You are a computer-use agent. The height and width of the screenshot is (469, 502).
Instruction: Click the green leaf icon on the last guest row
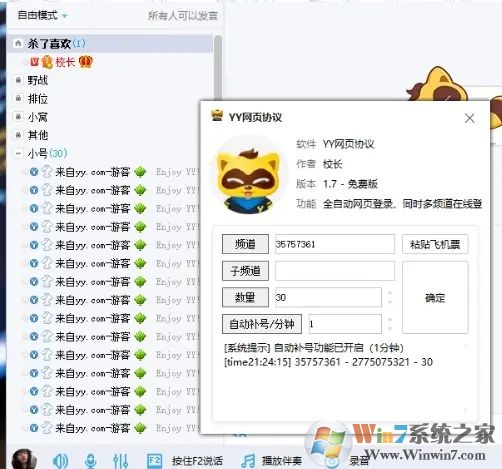(x=140, y=428)
